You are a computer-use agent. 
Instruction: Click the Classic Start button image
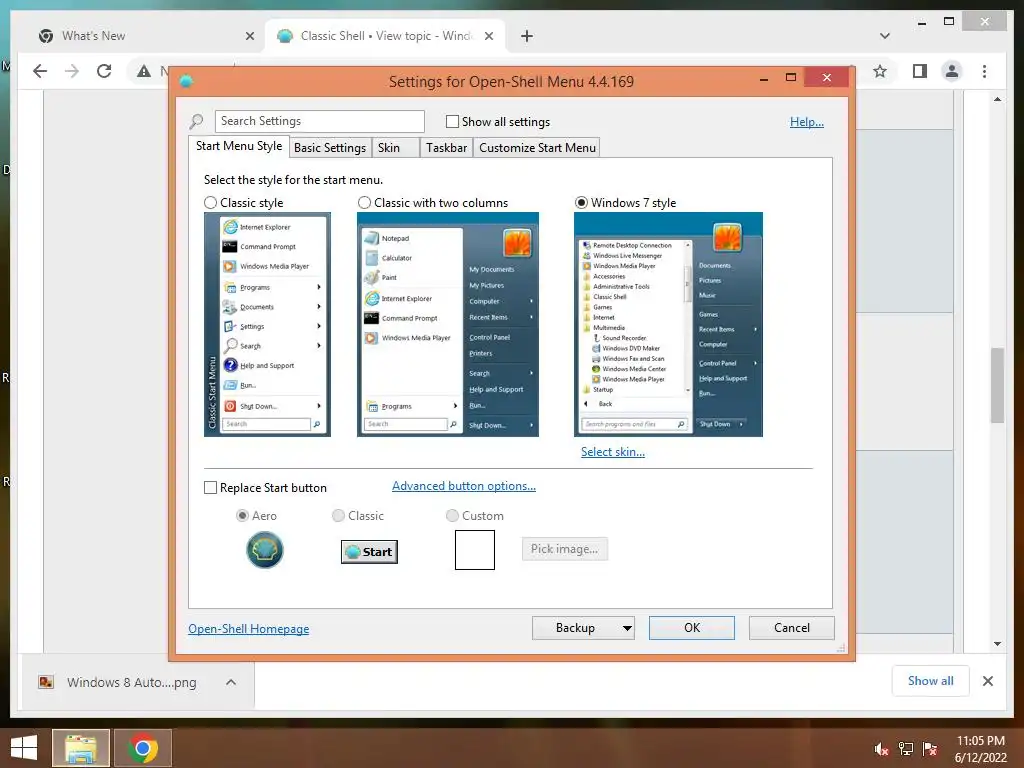tap(369, 552)
